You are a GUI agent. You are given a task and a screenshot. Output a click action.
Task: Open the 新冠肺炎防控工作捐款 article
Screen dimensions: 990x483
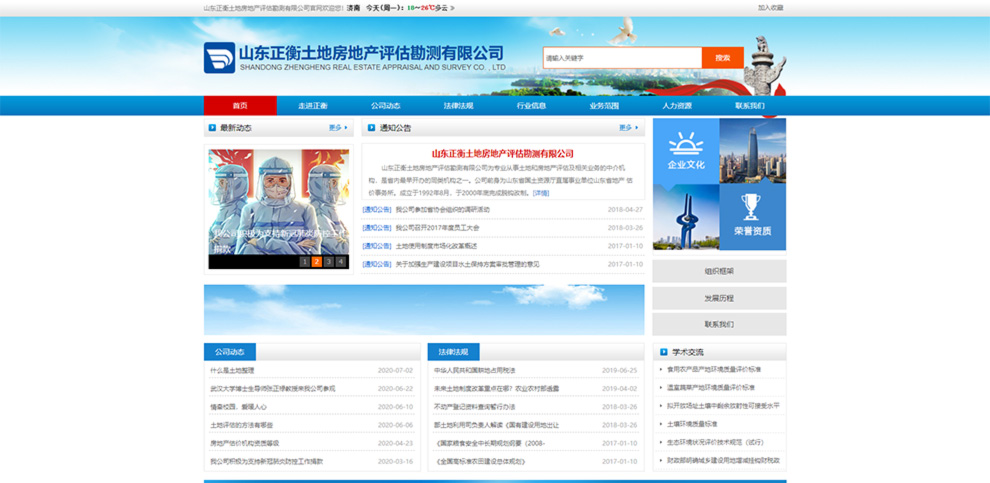[x=266, y=462]
